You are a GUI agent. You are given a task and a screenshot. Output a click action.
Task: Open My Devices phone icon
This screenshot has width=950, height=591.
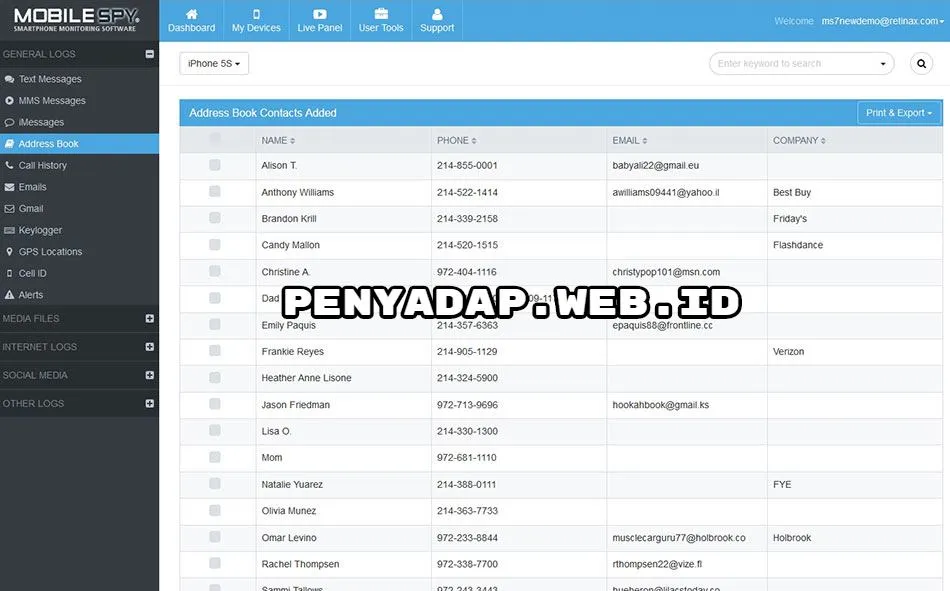(256, 13)
